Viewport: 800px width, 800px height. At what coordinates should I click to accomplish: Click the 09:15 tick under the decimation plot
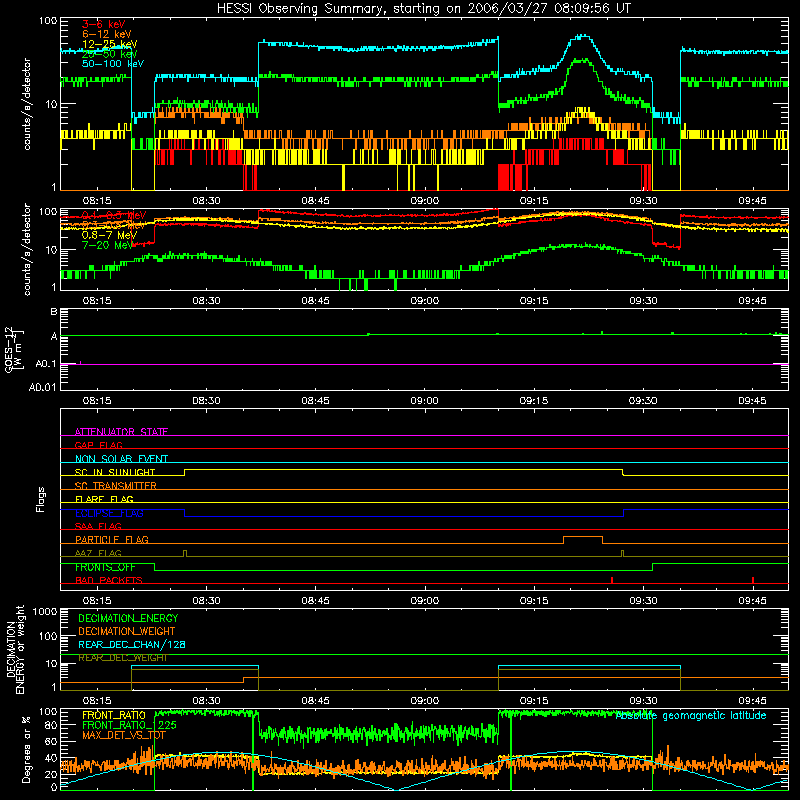534,701
